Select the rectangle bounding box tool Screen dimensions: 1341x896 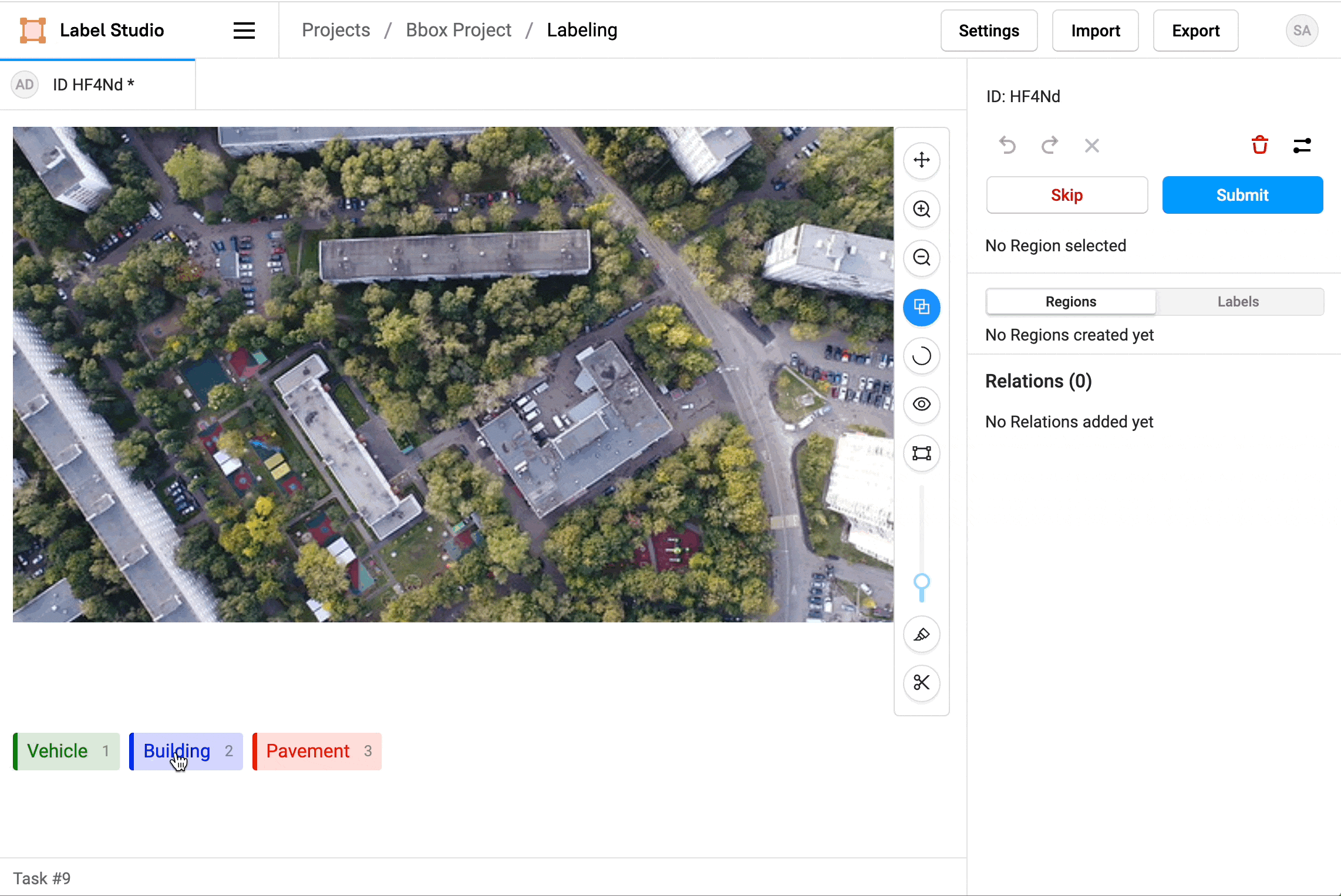tap(921, 307)
